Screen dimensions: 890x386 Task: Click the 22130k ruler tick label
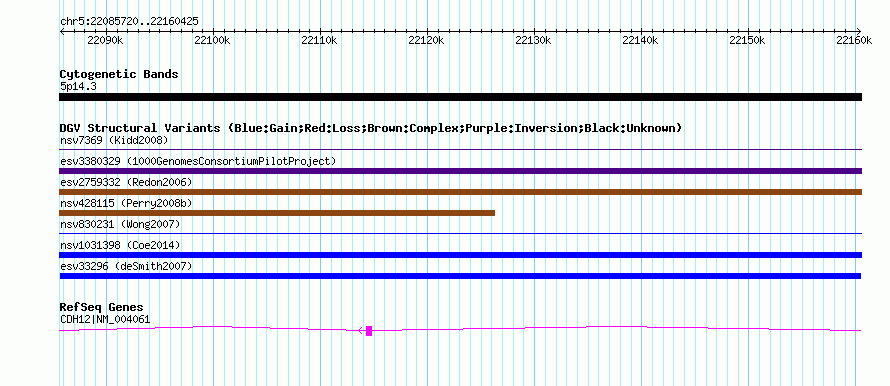533,40
